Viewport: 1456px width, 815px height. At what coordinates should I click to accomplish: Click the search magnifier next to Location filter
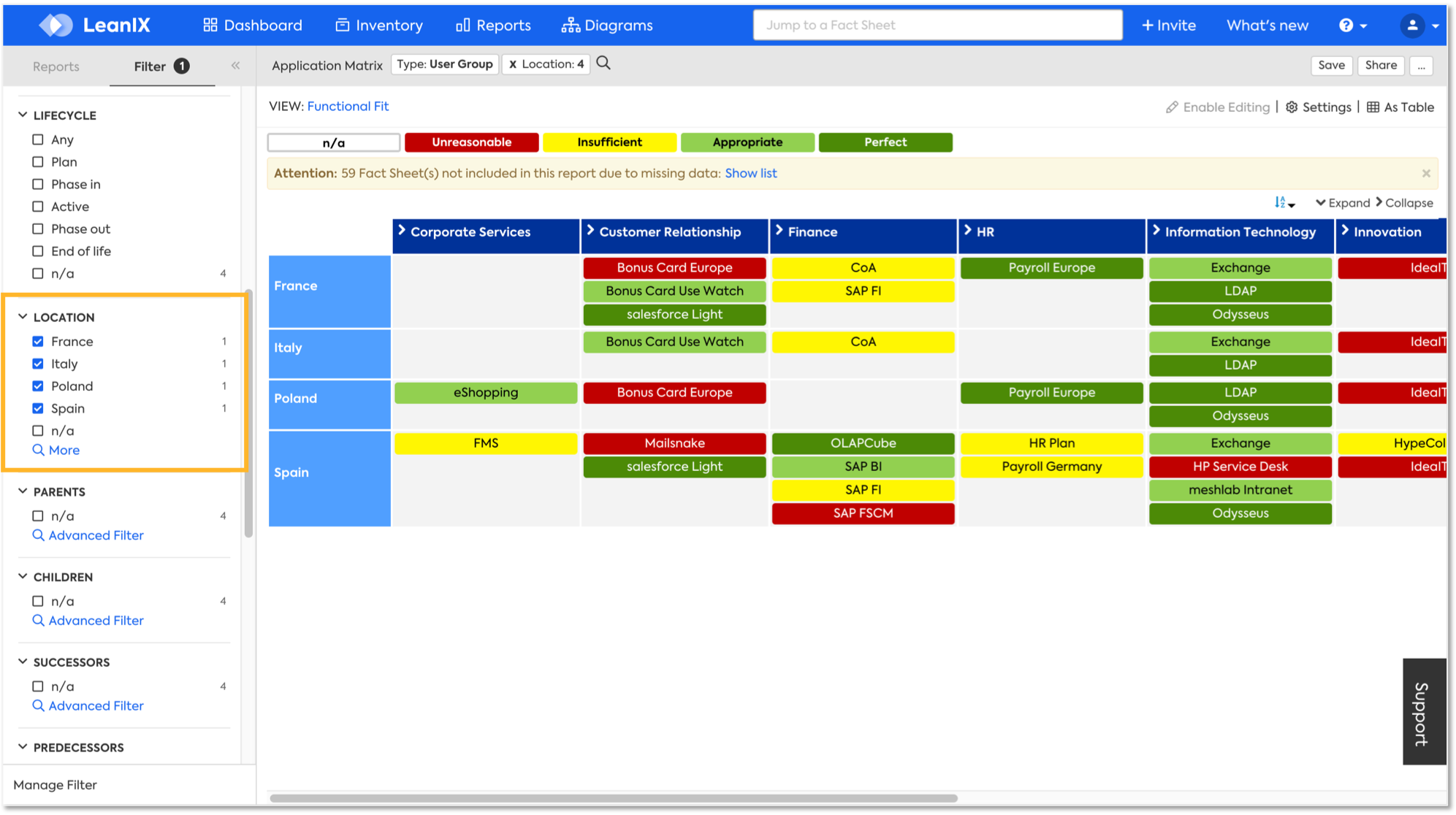[603, 64]
